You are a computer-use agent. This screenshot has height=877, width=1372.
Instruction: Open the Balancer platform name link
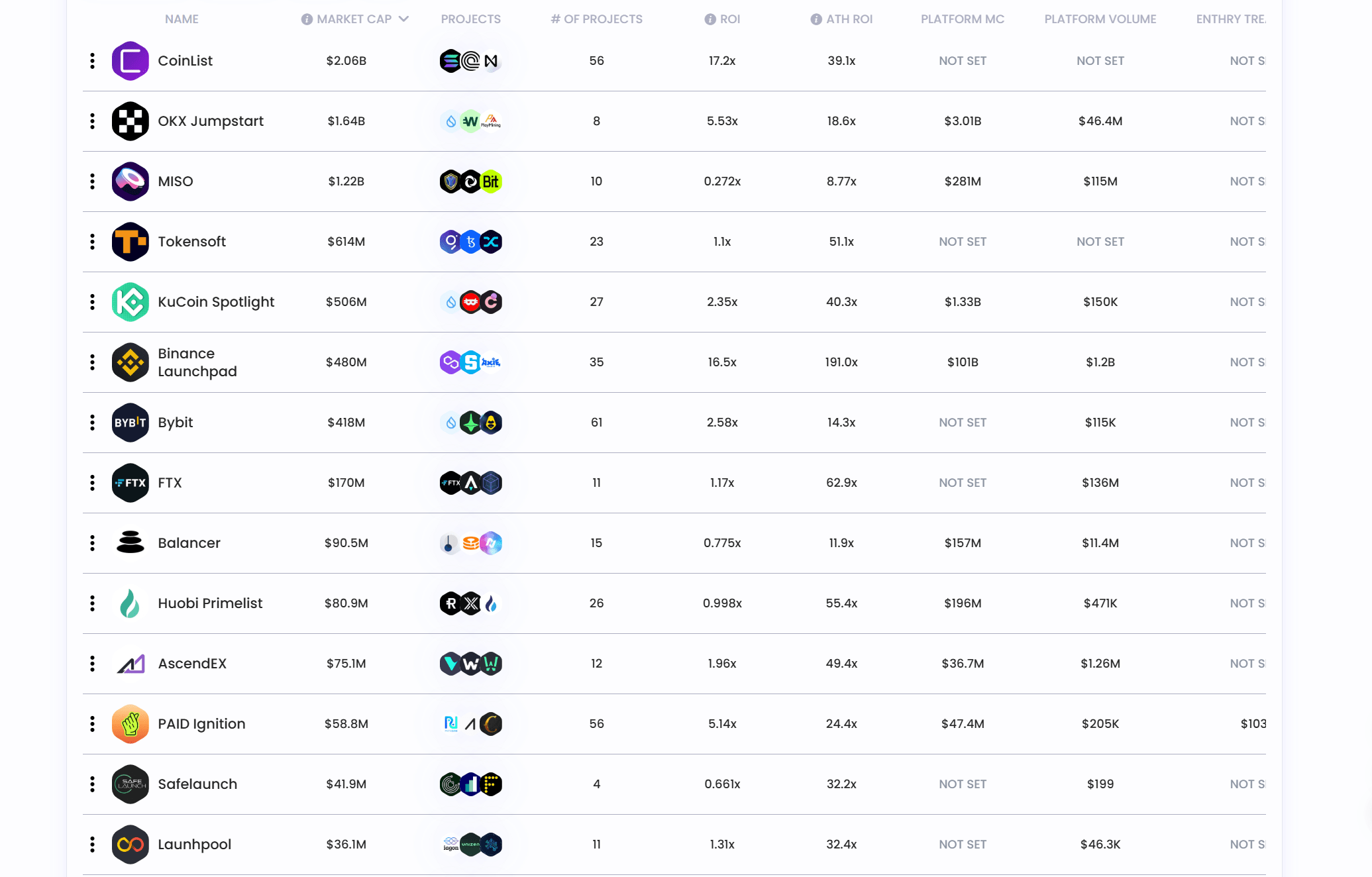[189, 543]
